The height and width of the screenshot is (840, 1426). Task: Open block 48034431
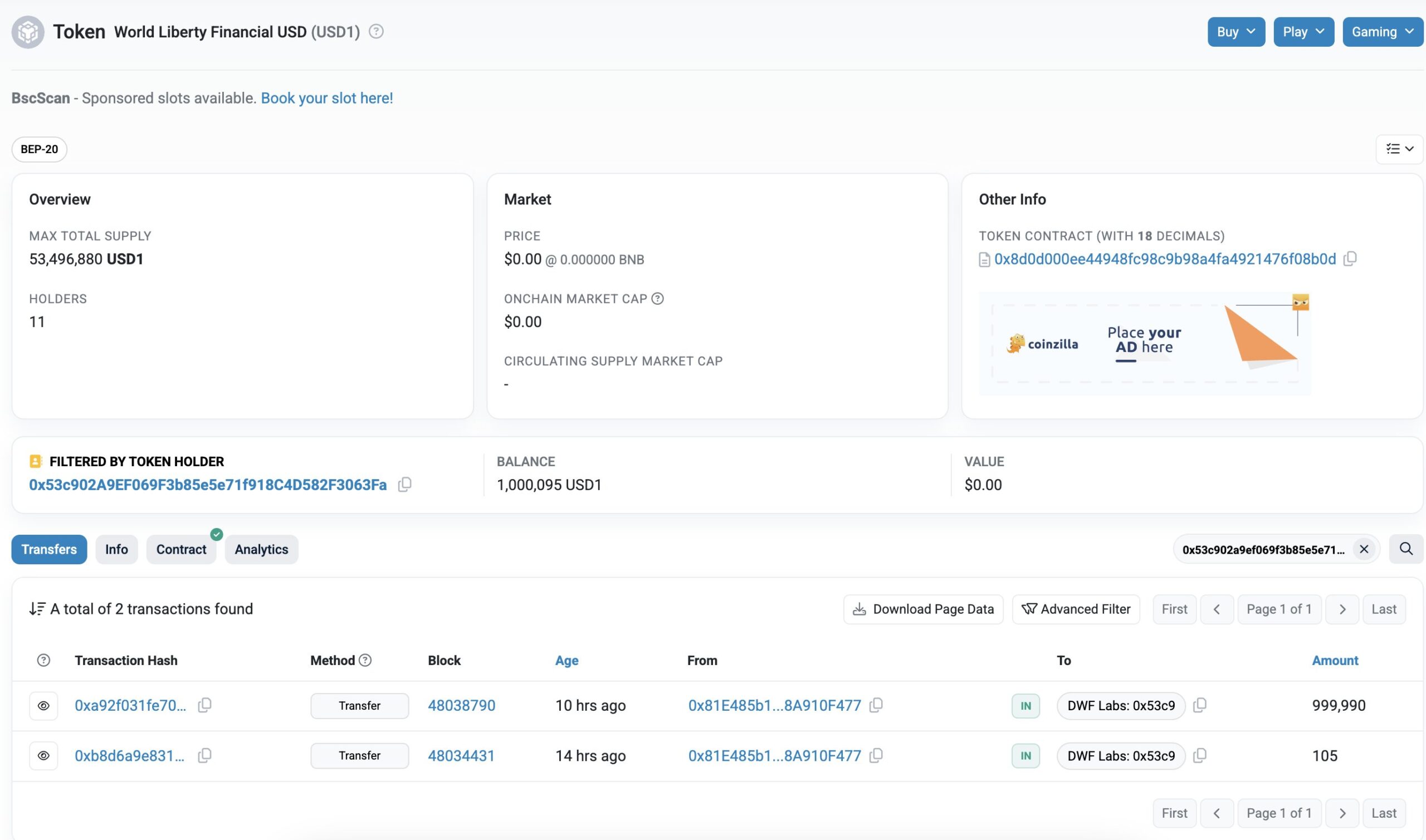tap(461, 756)
